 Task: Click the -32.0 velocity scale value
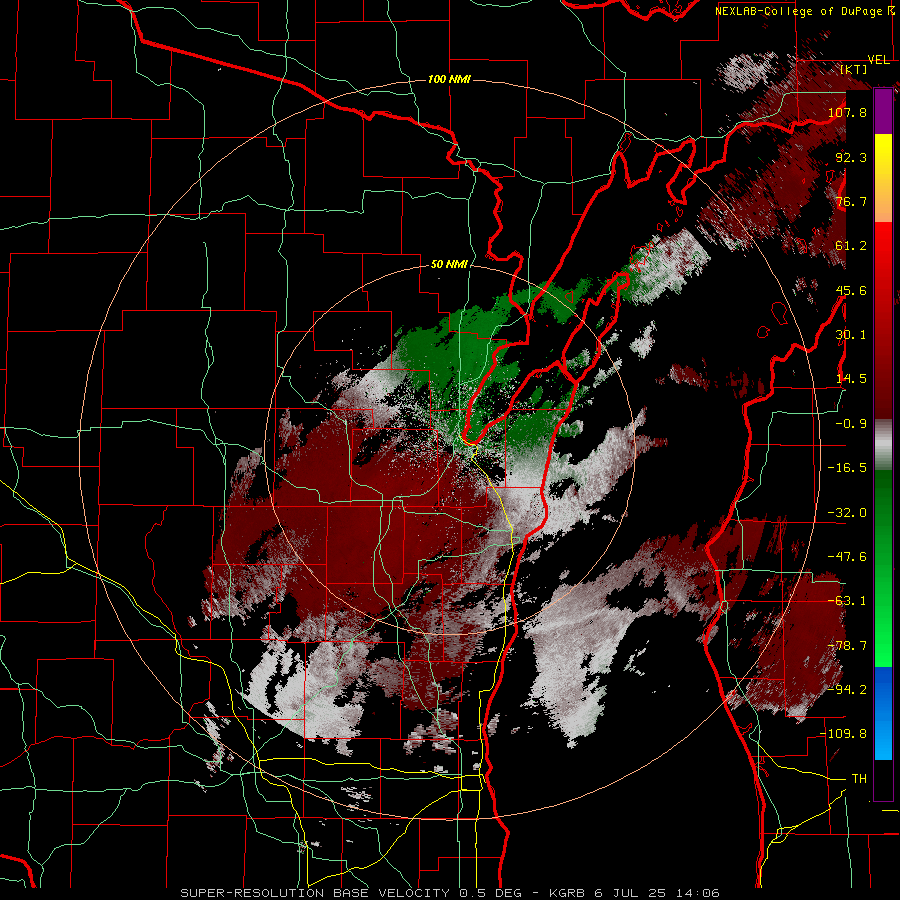[x=847, y=513]
